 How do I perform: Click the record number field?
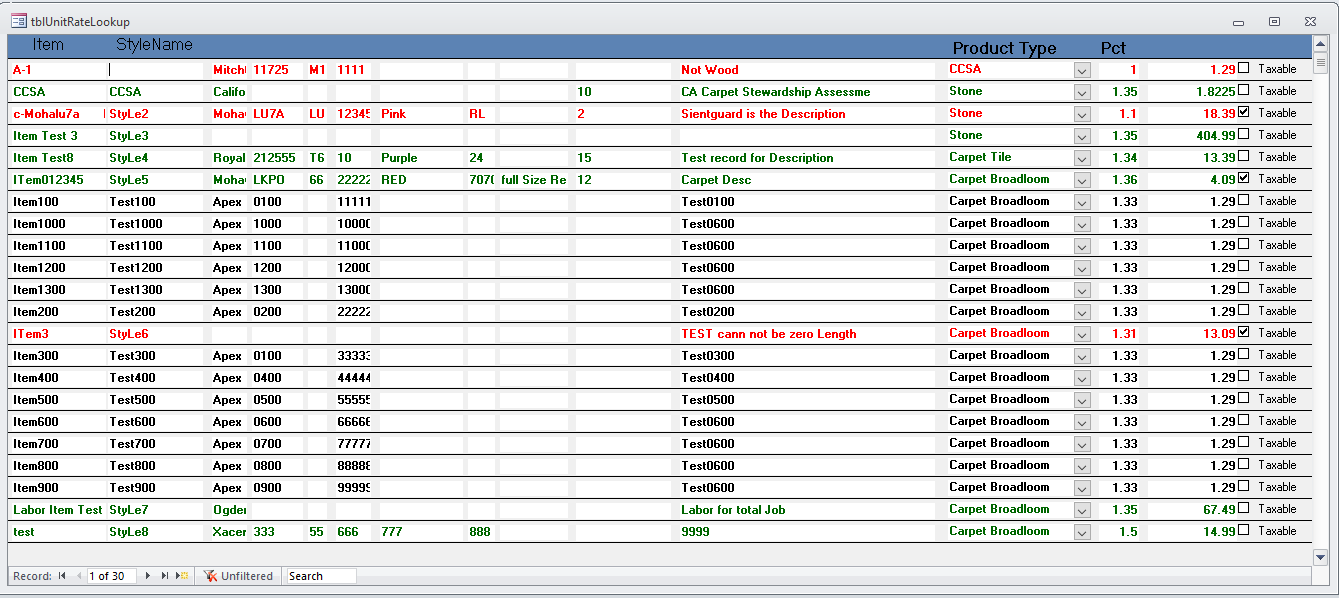[111, 576]
